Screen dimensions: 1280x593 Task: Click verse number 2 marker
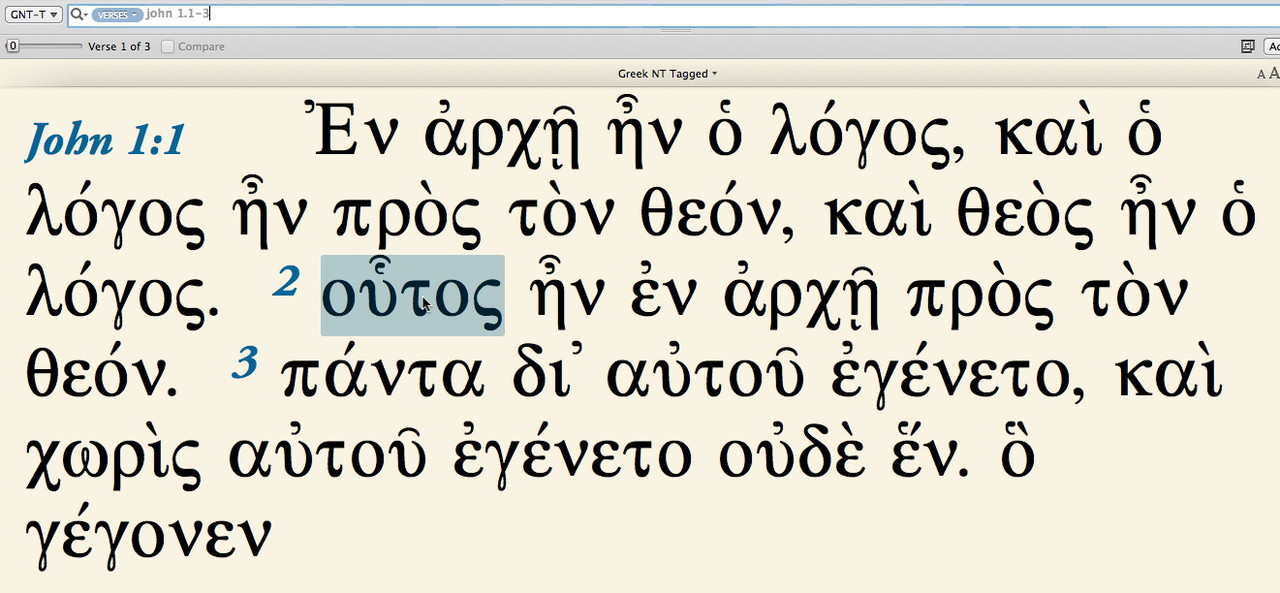286,284
